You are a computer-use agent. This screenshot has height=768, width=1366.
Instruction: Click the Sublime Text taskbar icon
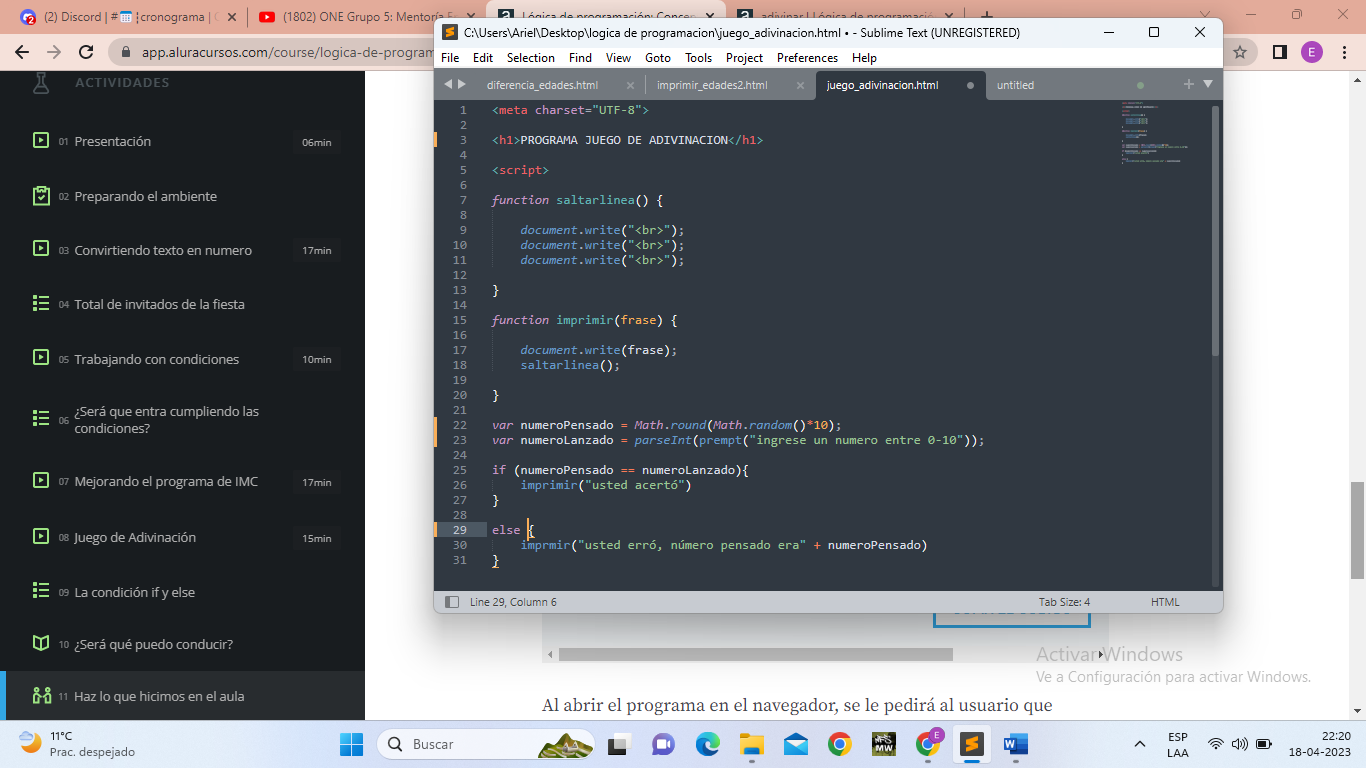pyautogui.click(x=969, y=744)
